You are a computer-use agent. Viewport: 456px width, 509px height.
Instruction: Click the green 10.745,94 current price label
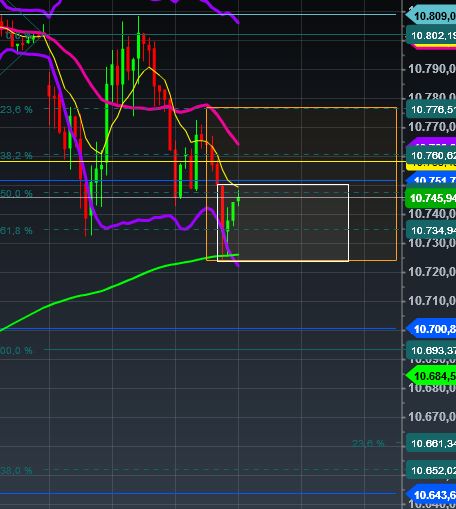click(x=431, y=198)
